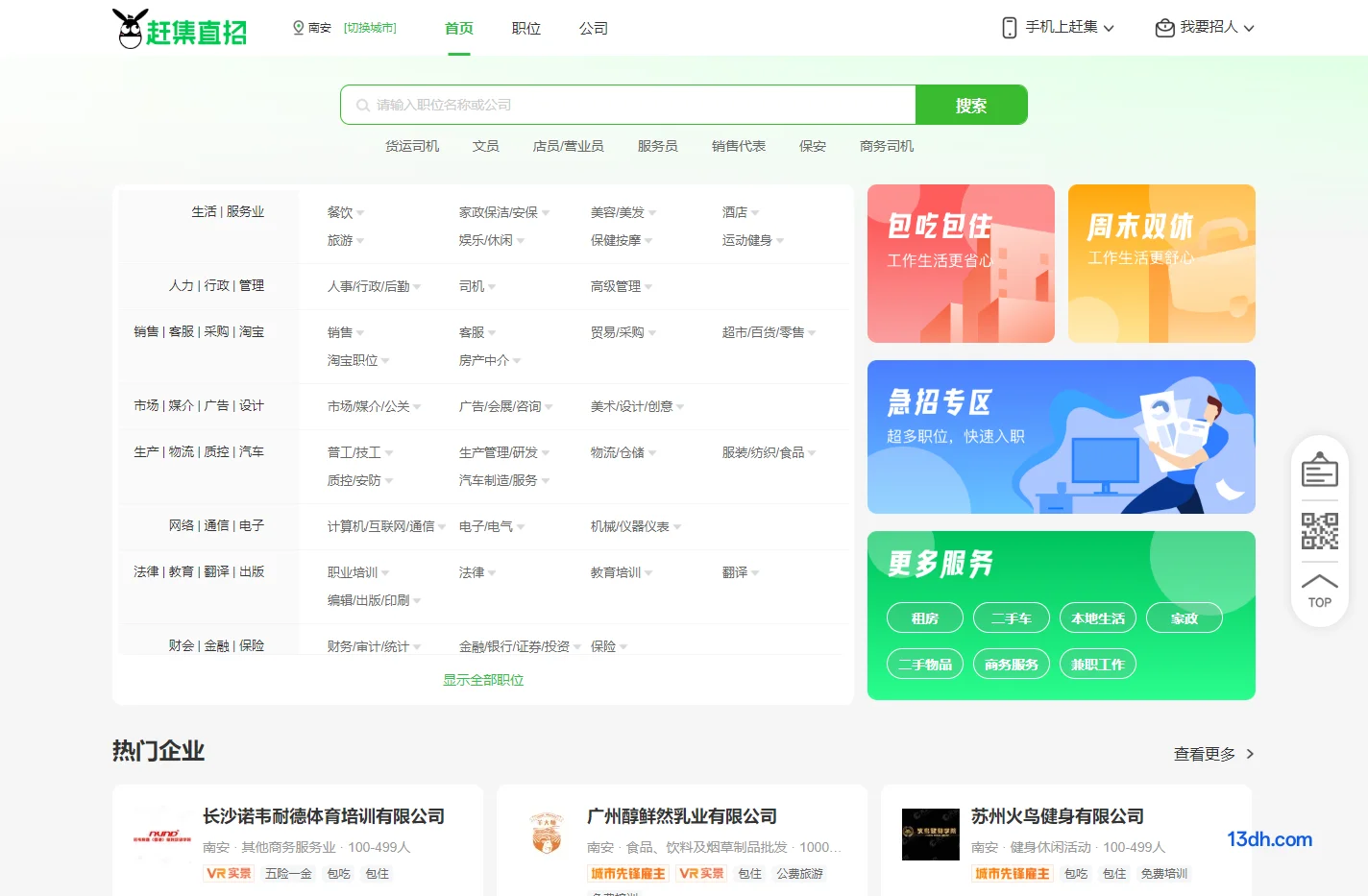This screenshot has height=896, width=1368.
Task: Click the TOP back-to-top arrow
Action: click(1319, 591)
